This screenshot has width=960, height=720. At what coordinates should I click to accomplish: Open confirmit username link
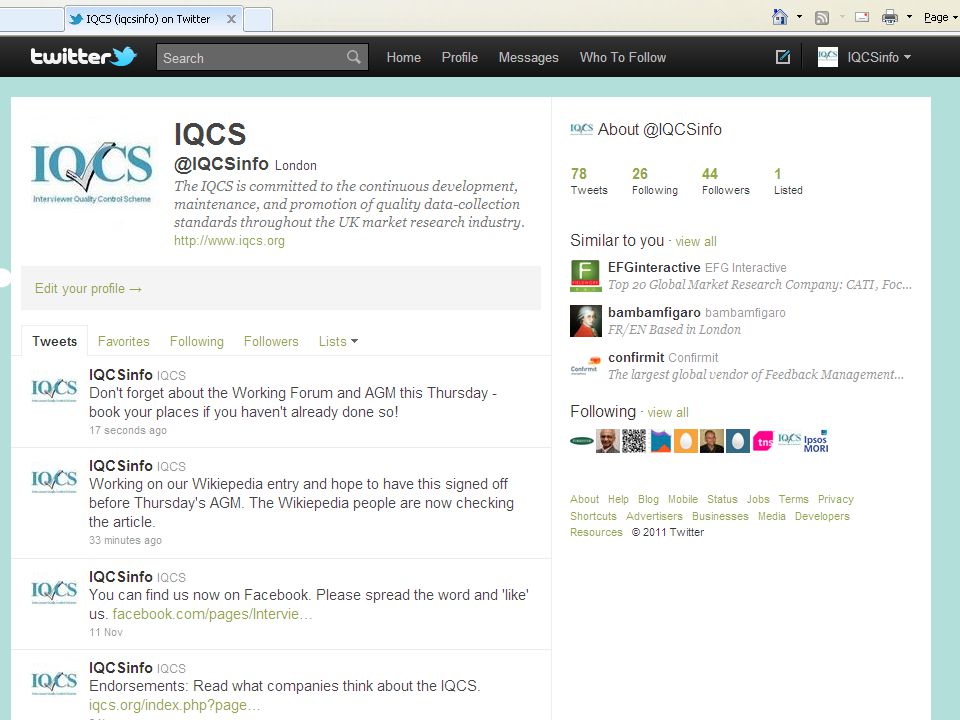point(636,357)
